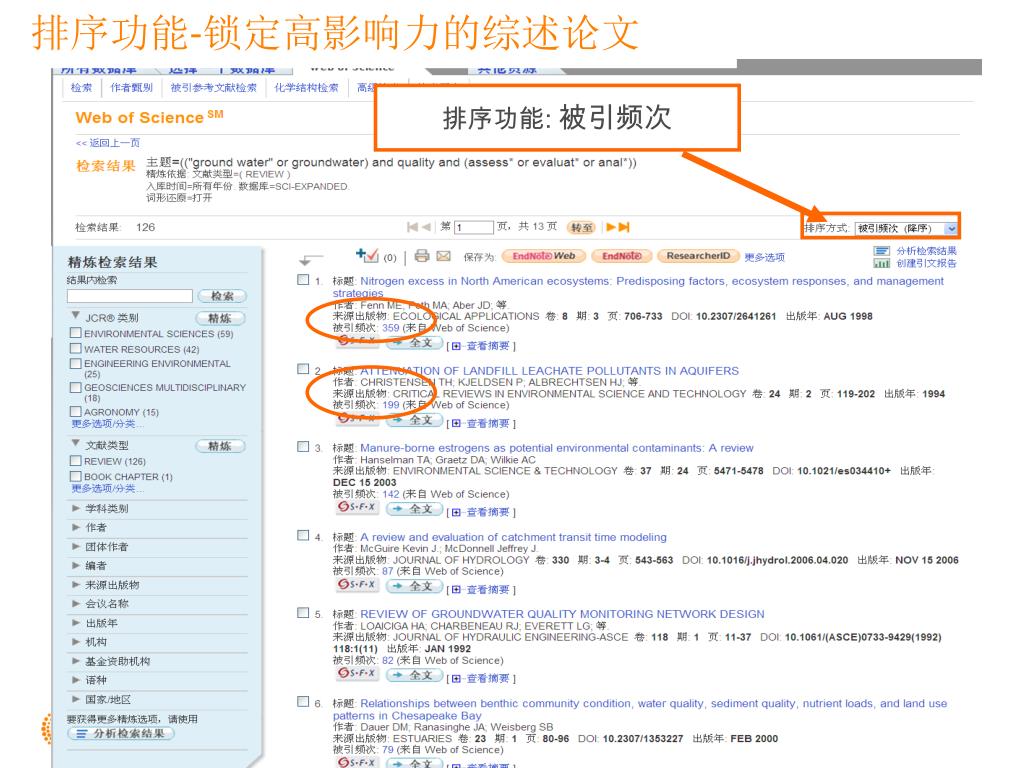Viewport: 1024px width, 768px height.
Task: Open 全文 for the Manure-borne estrogens record
Action: (414, 509)
